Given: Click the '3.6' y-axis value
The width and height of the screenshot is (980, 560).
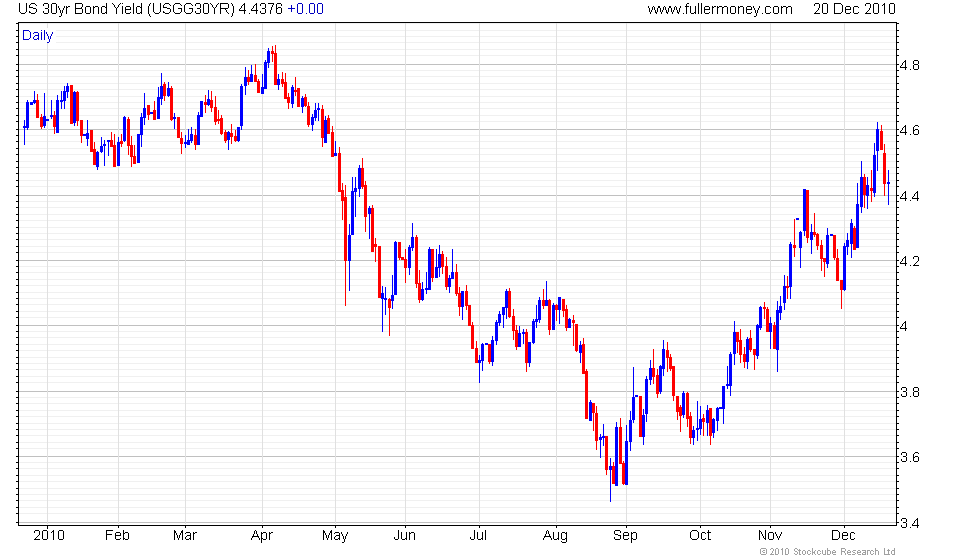Looking at the screenshot, I should (x=909, y=457).
